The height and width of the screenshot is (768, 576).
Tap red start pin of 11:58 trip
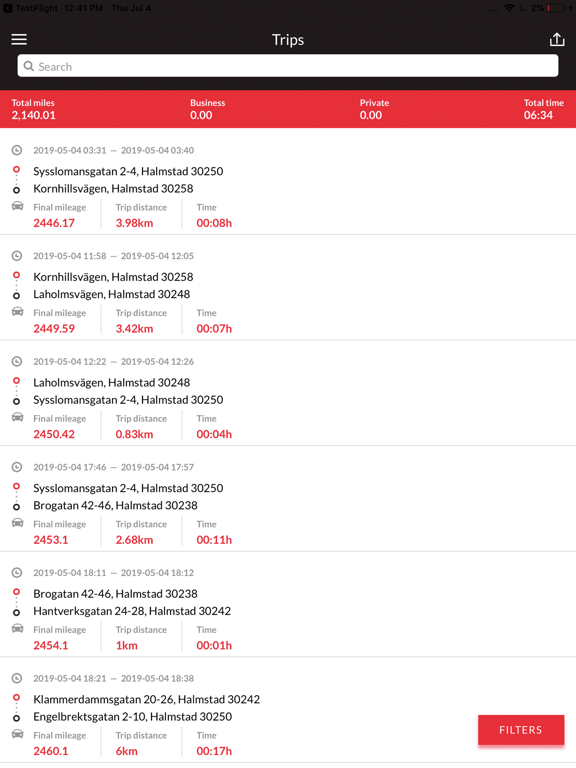point(16,276)
